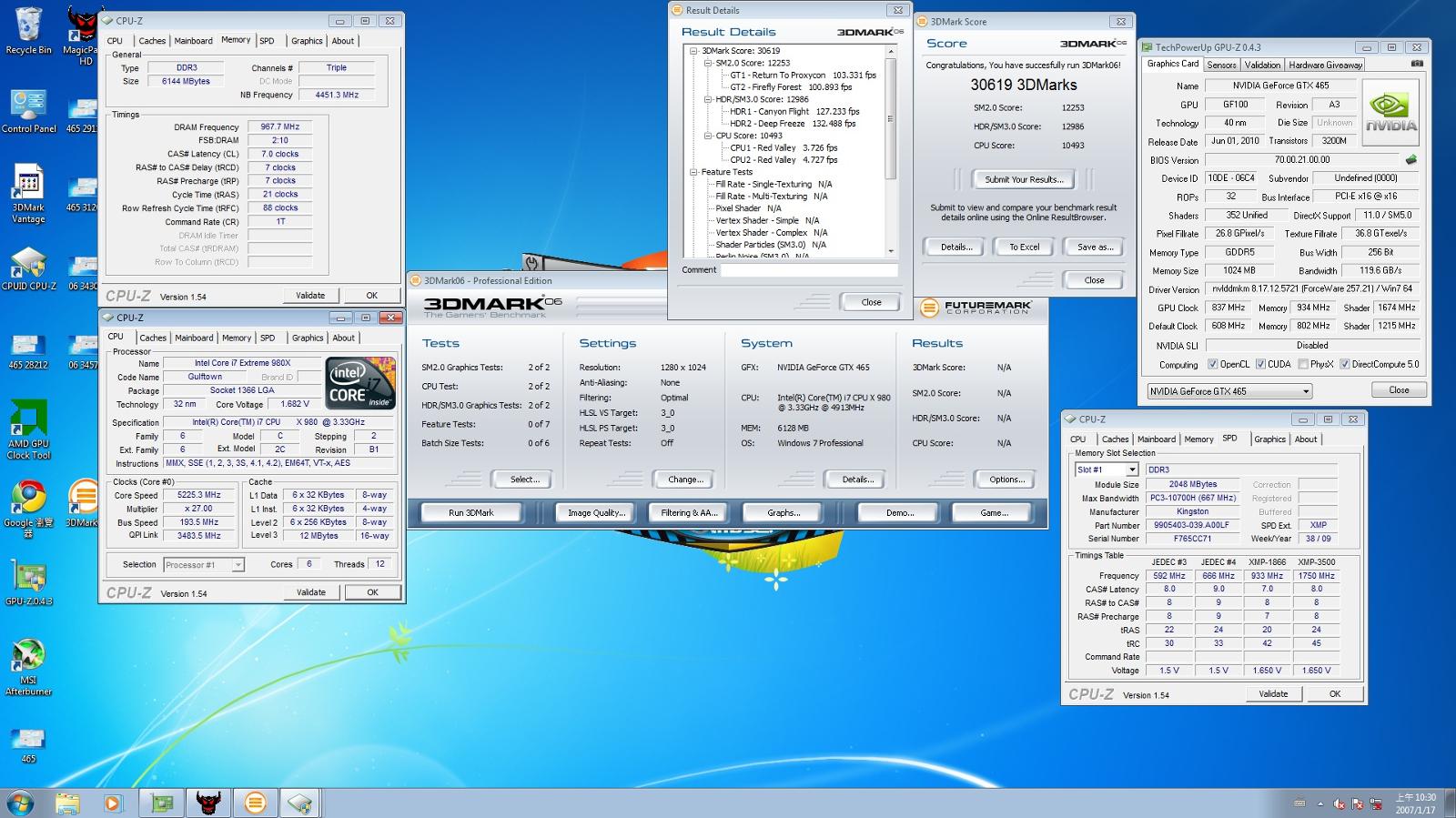This screenshot has width=1456, height=818.
Task: Click the Graphs... button in 3DMark06
Action: 783,512
